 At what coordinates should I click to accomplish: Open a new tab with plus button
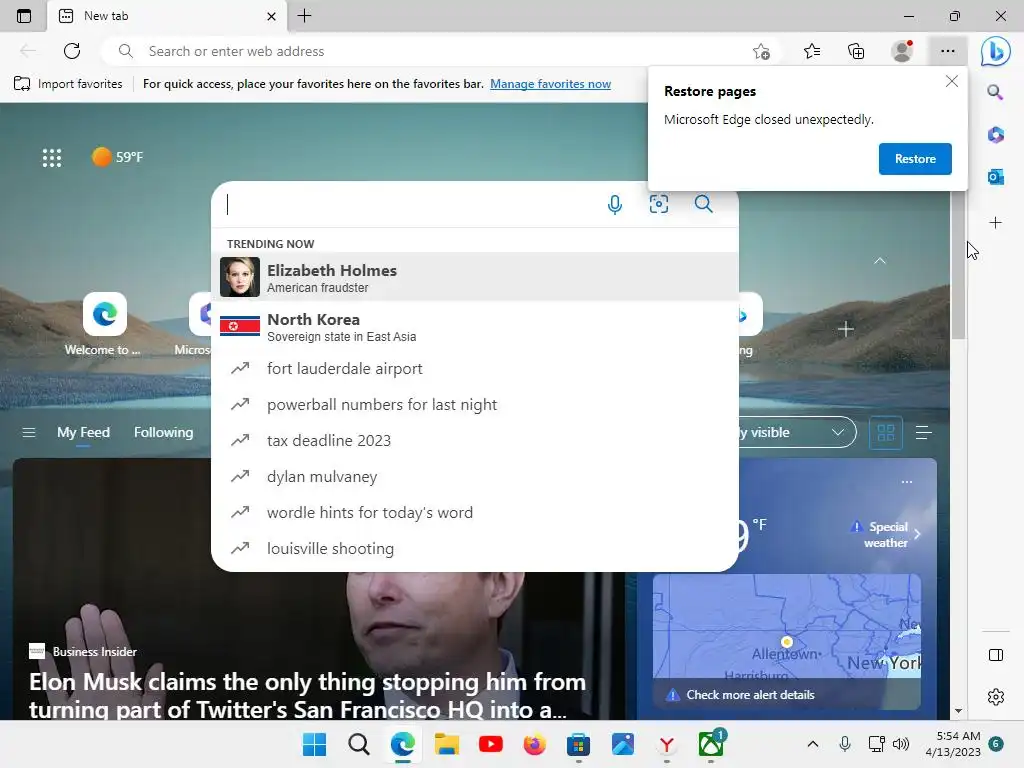tap(304, 16)
